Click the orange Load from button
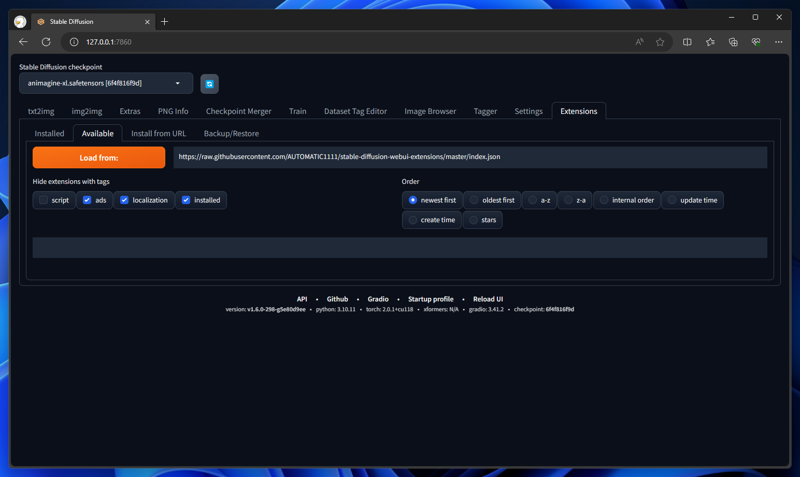This screenshot has width=800, height=477. point(99,158)
